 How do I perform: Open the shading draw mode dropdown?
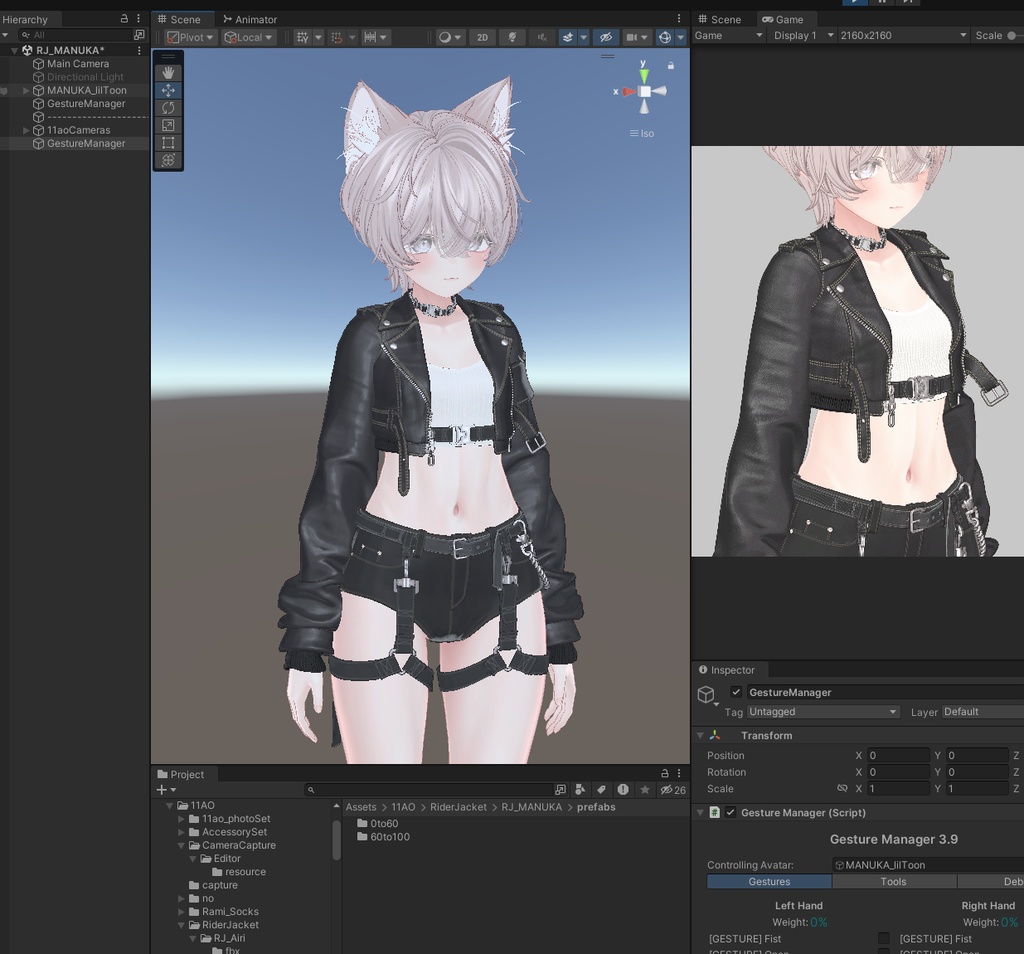(x=449, y=37)
